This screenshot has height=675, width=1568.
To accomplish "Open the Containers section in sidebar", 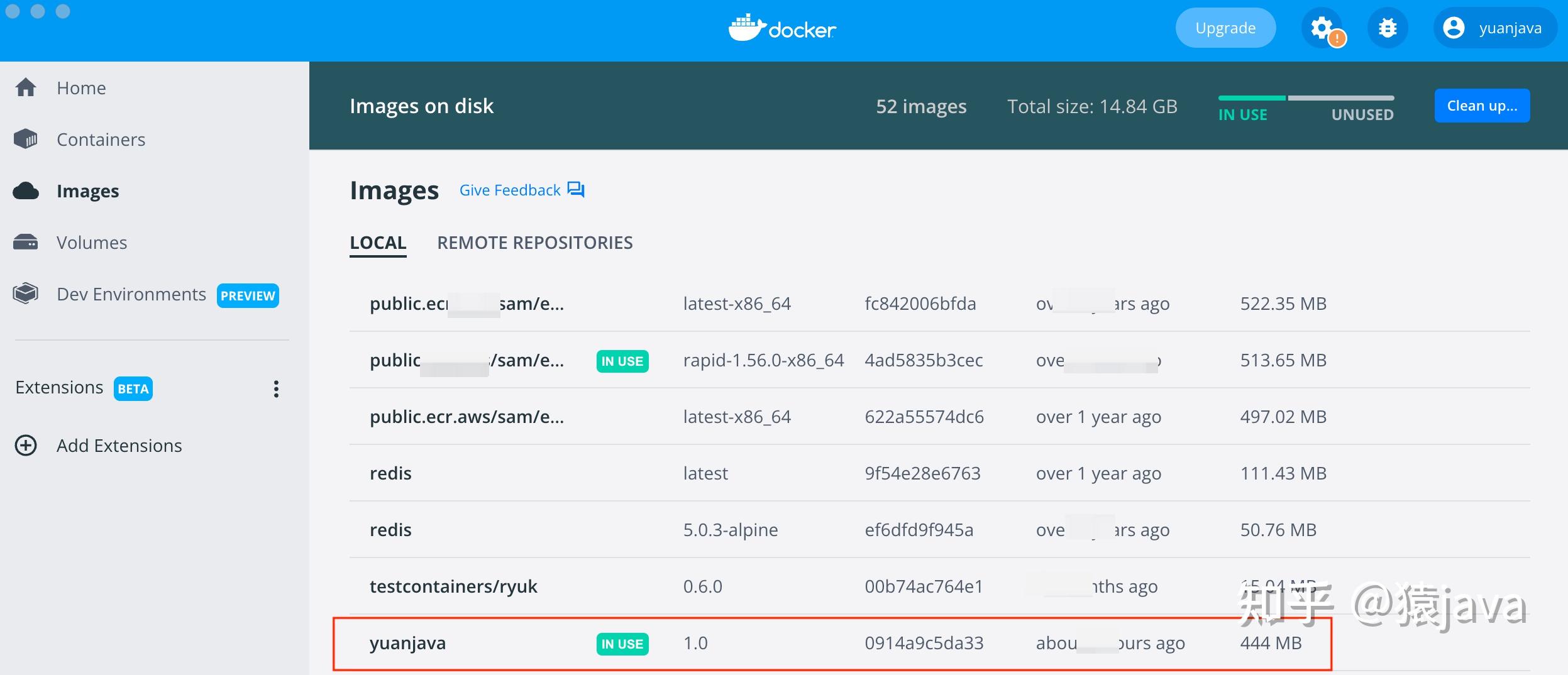I will (101, 140).
